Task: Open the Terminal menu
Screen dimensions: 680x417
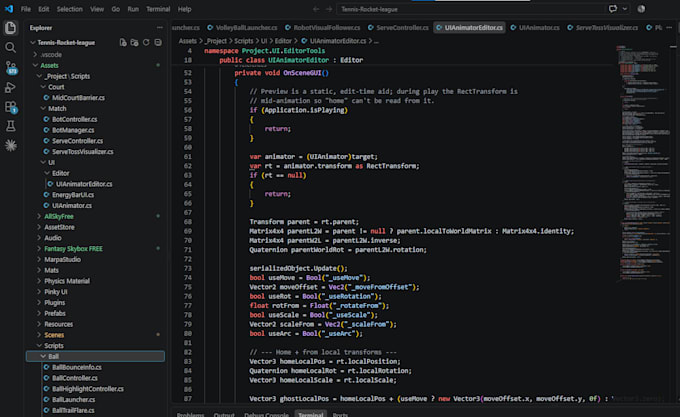Action: [158, 9]
